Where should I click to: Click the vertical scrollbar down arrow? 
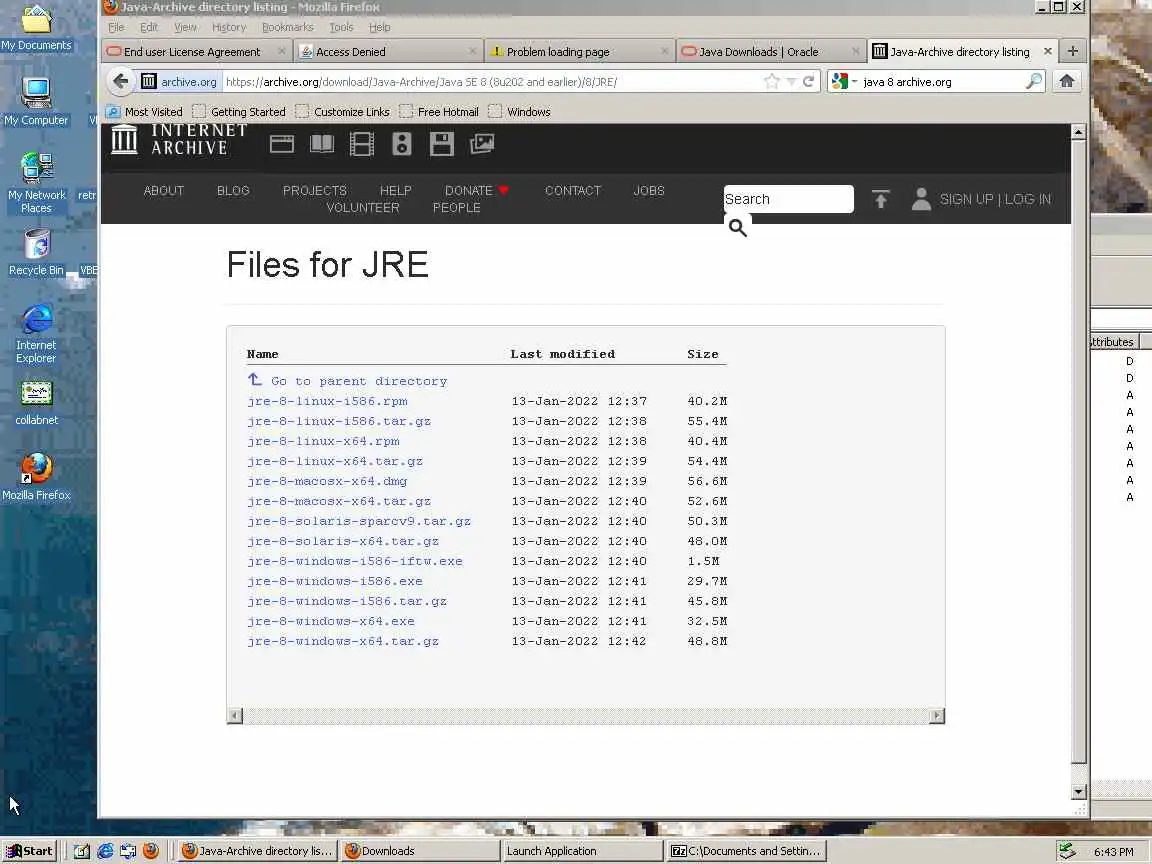click(x=1078, y=792)
